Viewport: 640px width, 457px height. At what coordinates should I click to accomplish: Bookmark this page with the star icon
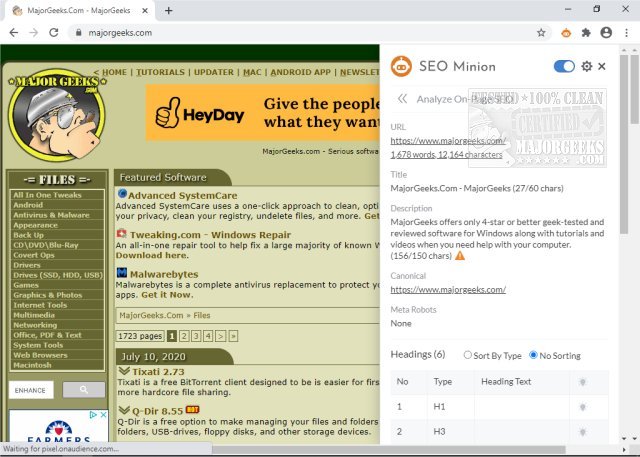pyautogui.click(x=541, y=33)
